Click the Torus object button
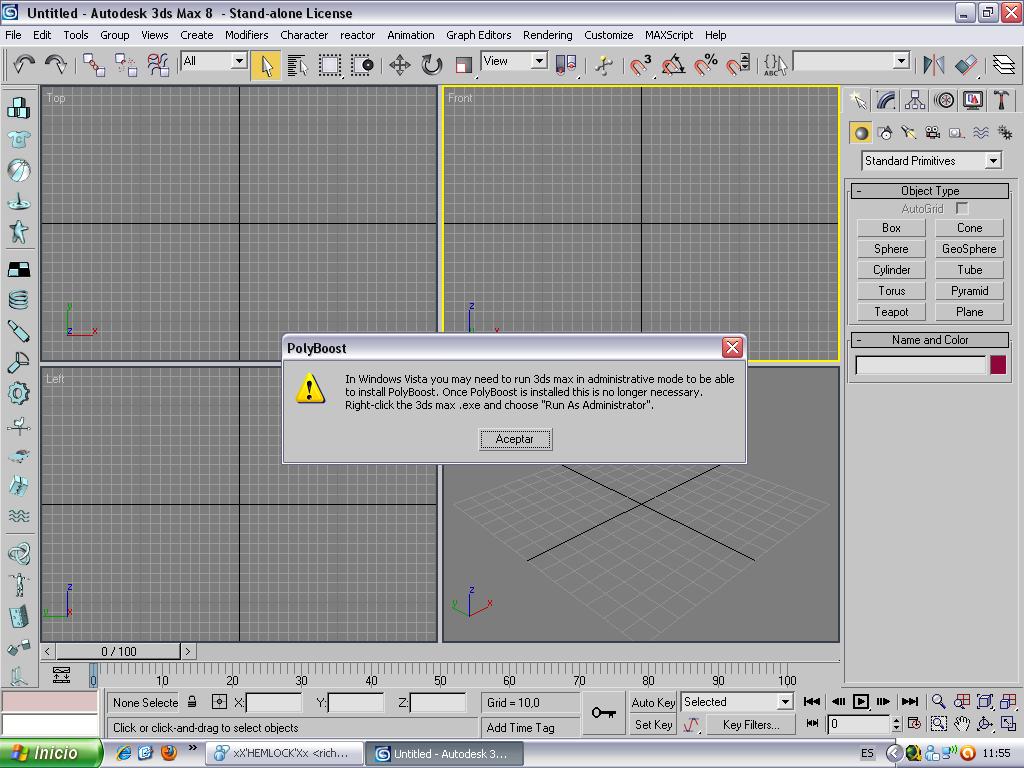The width and height of the screenshot is (1024, 768). pos(891,291)
